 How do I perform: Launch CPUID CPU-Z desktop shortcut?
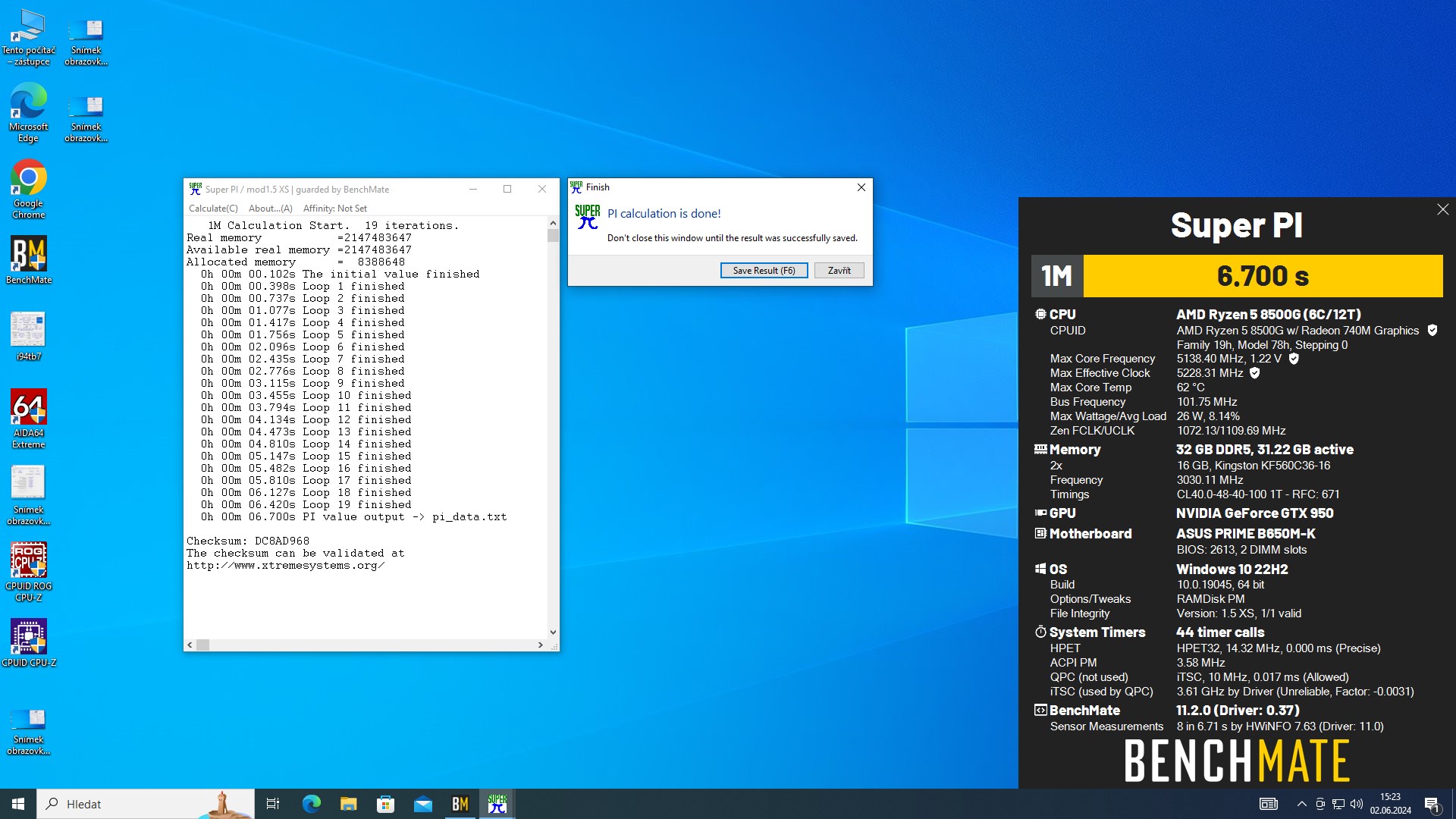click(x=29, y=643)
